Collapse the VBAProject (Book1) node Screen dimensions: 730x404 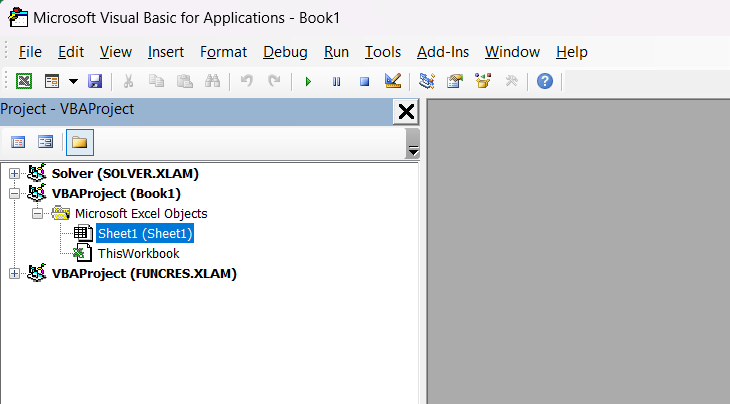[14, 194]
